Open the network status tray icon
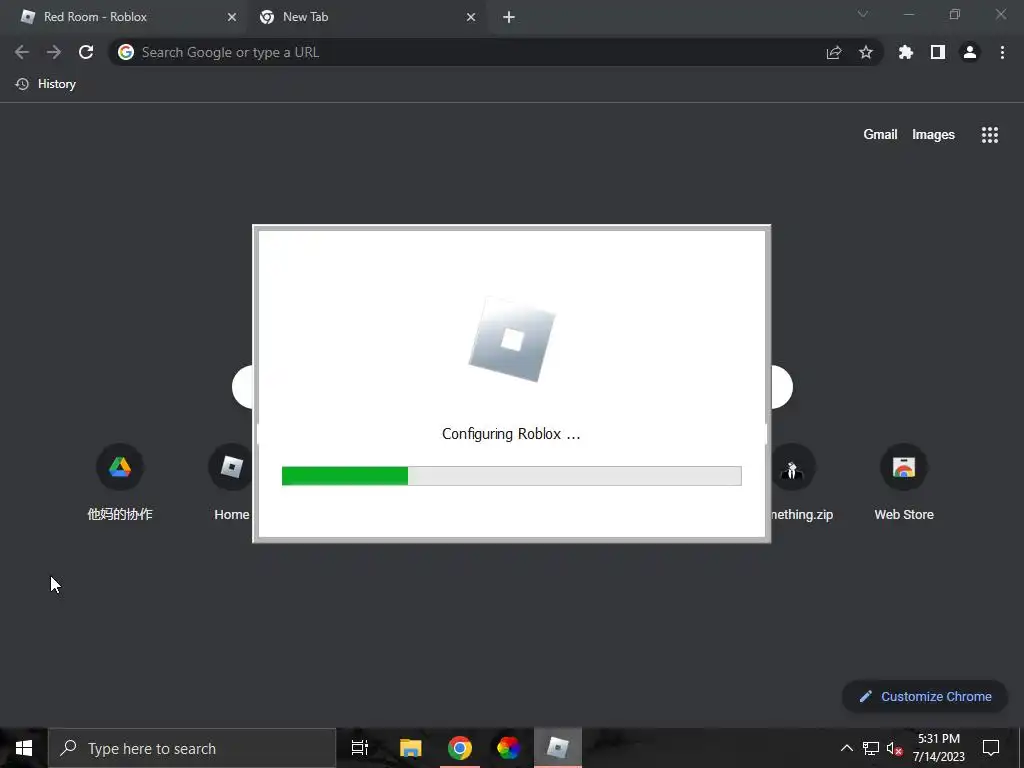 coord(871,748)
